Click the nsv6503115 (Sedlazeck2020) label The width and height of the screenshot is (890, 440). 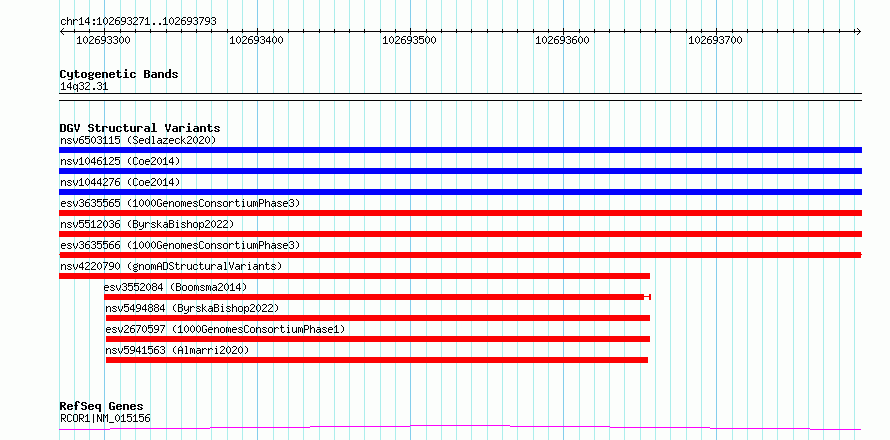(x=138, y=140)
